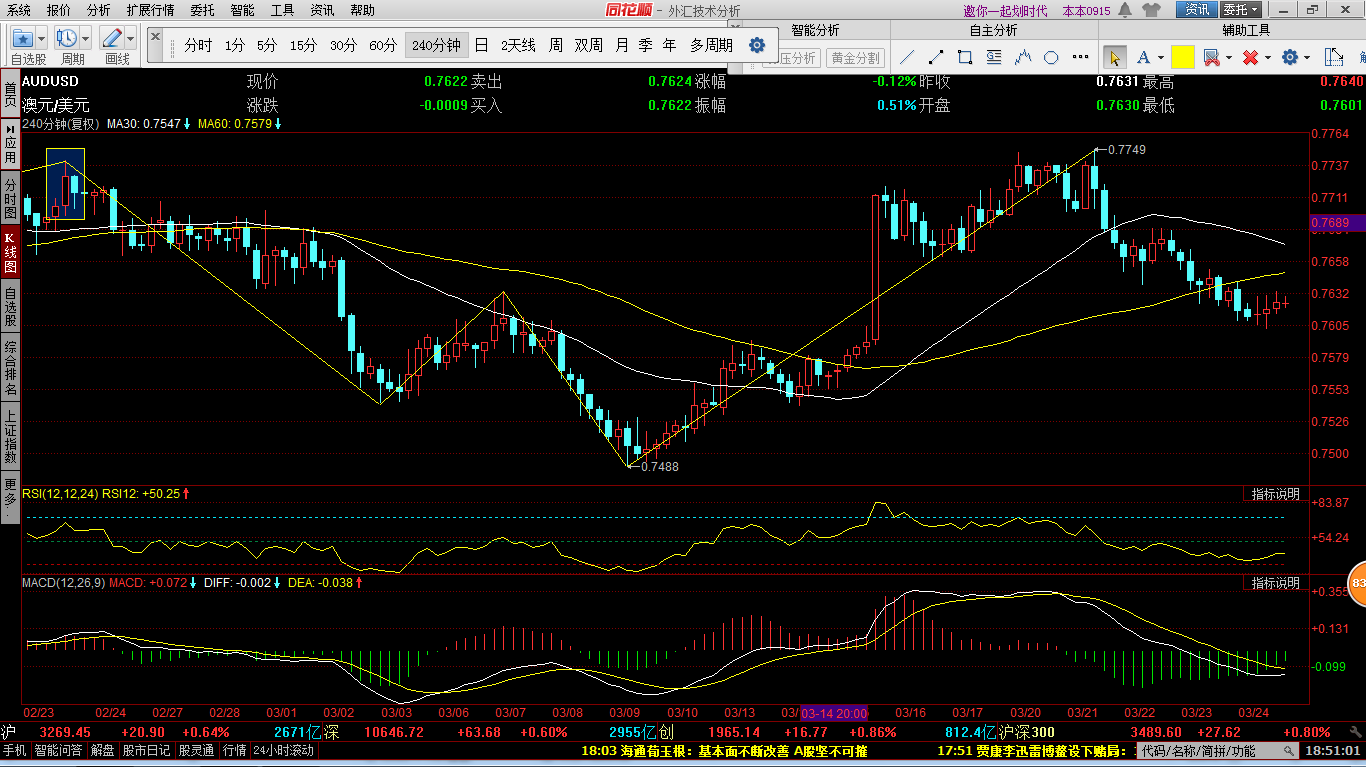Select the rectangle drawing tool
Viewport: 1366px width, 767px height.
tap(966, 58)
